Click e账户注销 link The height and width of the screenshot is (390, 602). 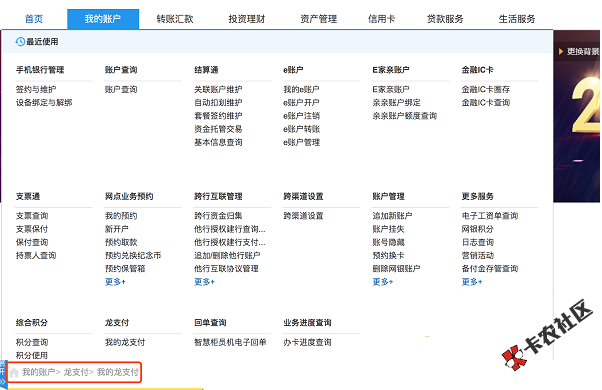coord(301,116)
